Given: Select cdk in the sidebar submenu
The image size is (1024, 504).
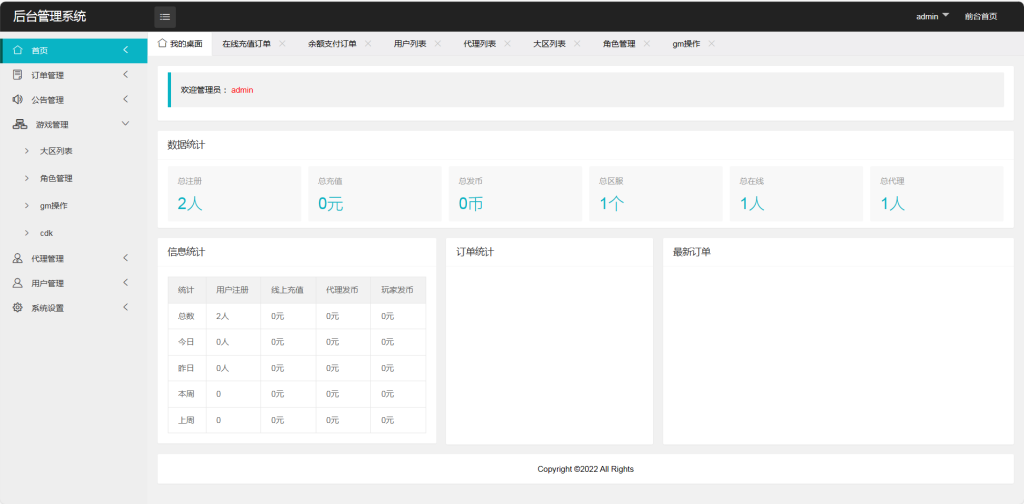Looking at the screenshot, I should [46, 232].
